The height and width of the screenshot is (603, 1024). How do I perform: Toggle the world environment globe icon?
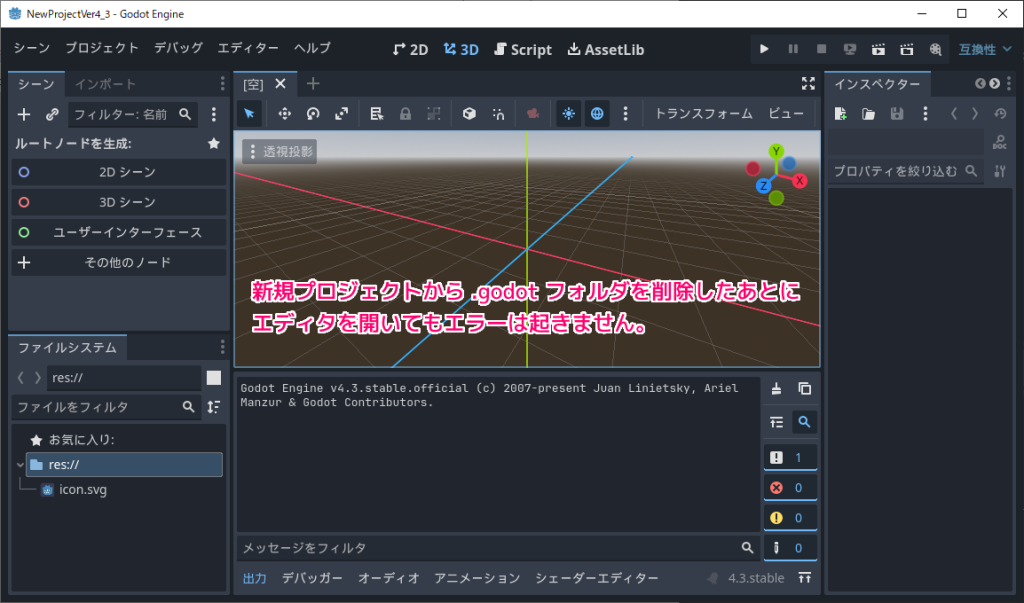point(596,113)
